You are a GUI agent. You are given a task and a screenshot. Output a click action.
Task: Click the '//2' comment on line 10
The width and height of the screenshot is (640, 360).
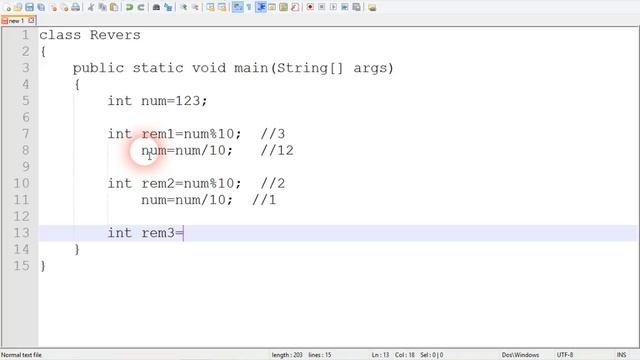click(273, 184)
